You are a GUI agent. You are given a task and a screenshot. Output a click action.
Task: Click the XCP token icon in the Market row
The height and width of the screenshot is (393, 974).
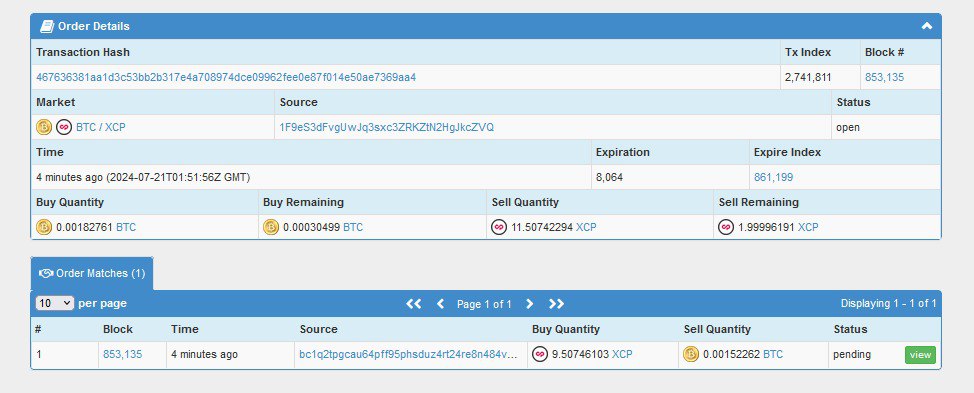coord(64,127)
